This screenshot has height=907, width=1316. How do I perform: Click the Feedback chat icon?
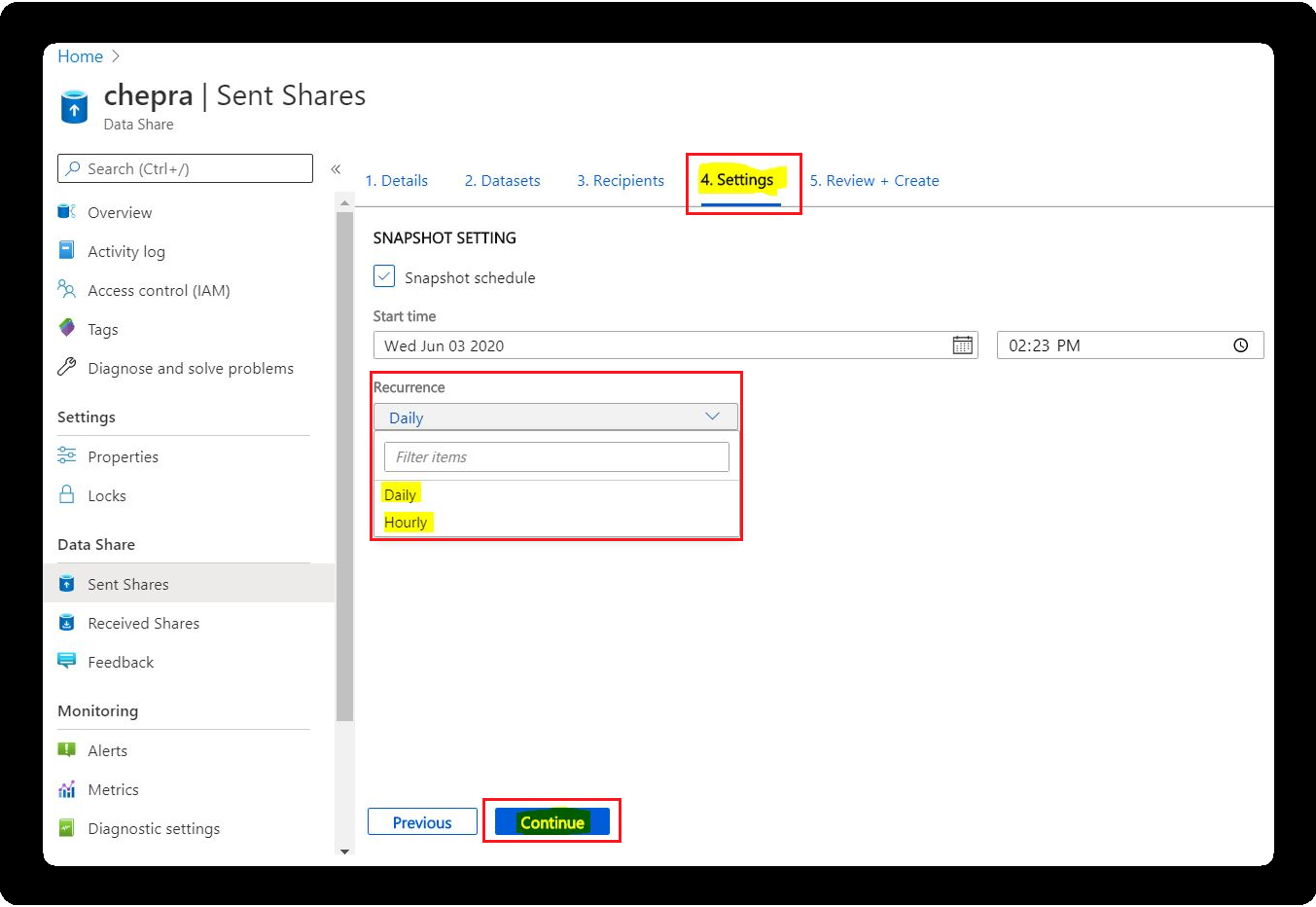coord(66,661)
